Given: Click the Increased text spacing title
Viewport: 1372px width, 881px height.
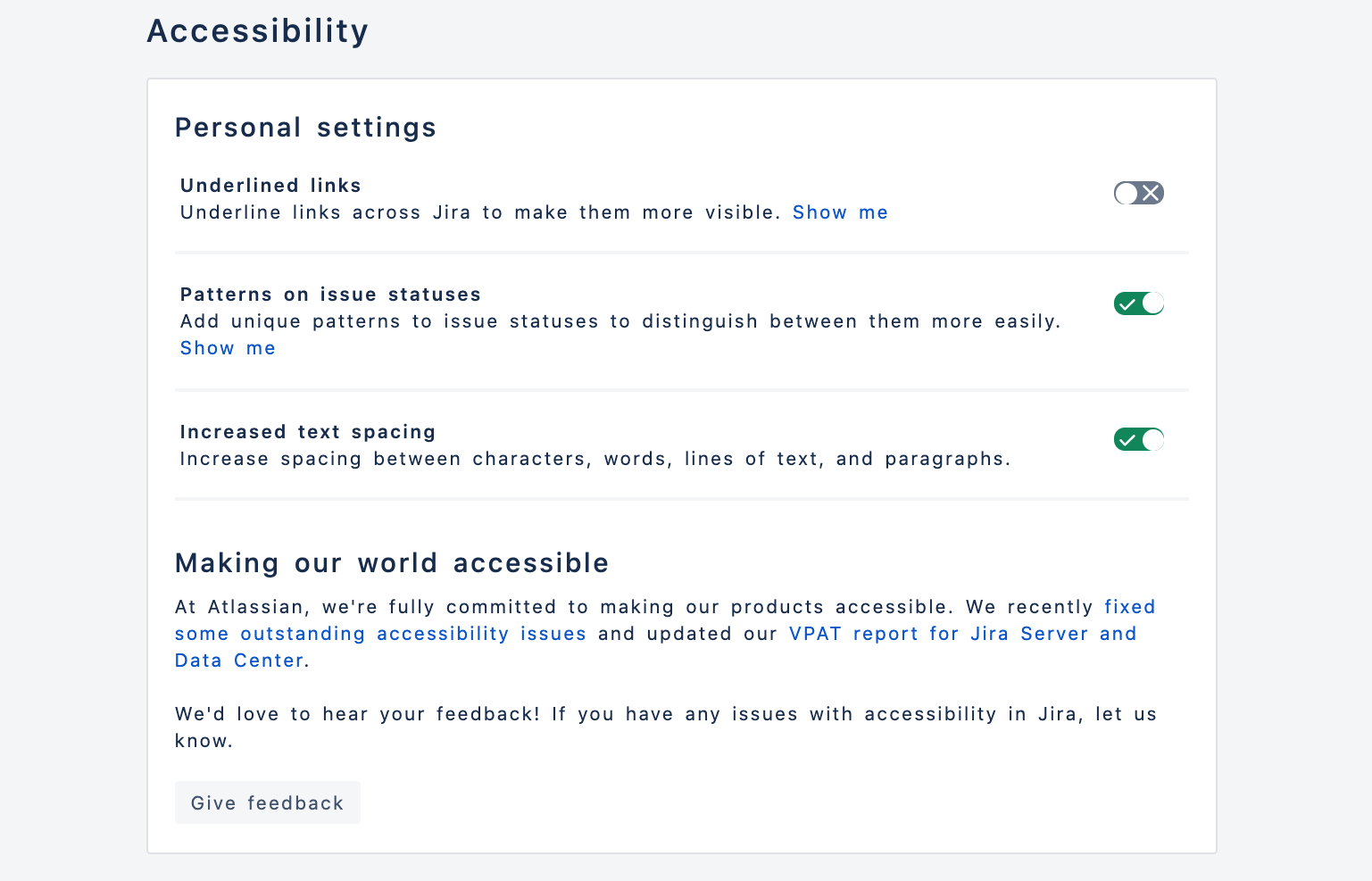Looking at the screenshot, I should point(308,432).
